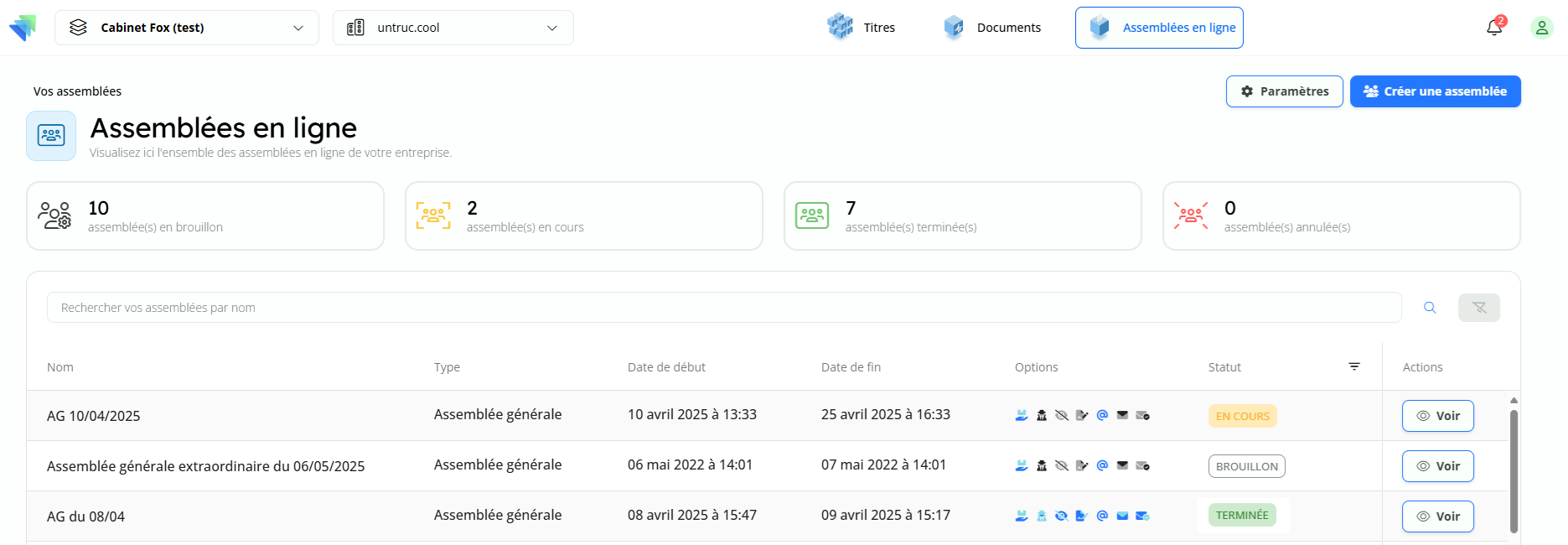The image size is (1568, 545).
Task: Click the app logo in top-left corner
Action: (23, 28)
